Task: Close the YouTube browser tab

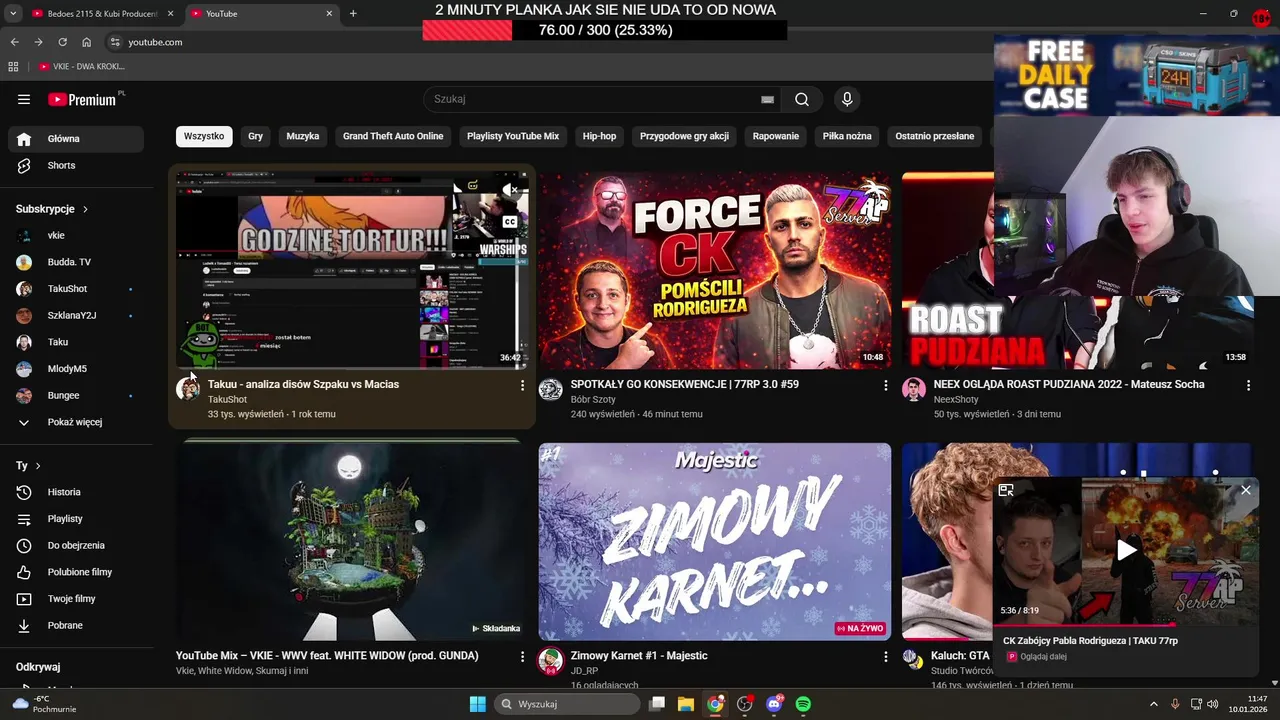Action: tap(329, 14)
